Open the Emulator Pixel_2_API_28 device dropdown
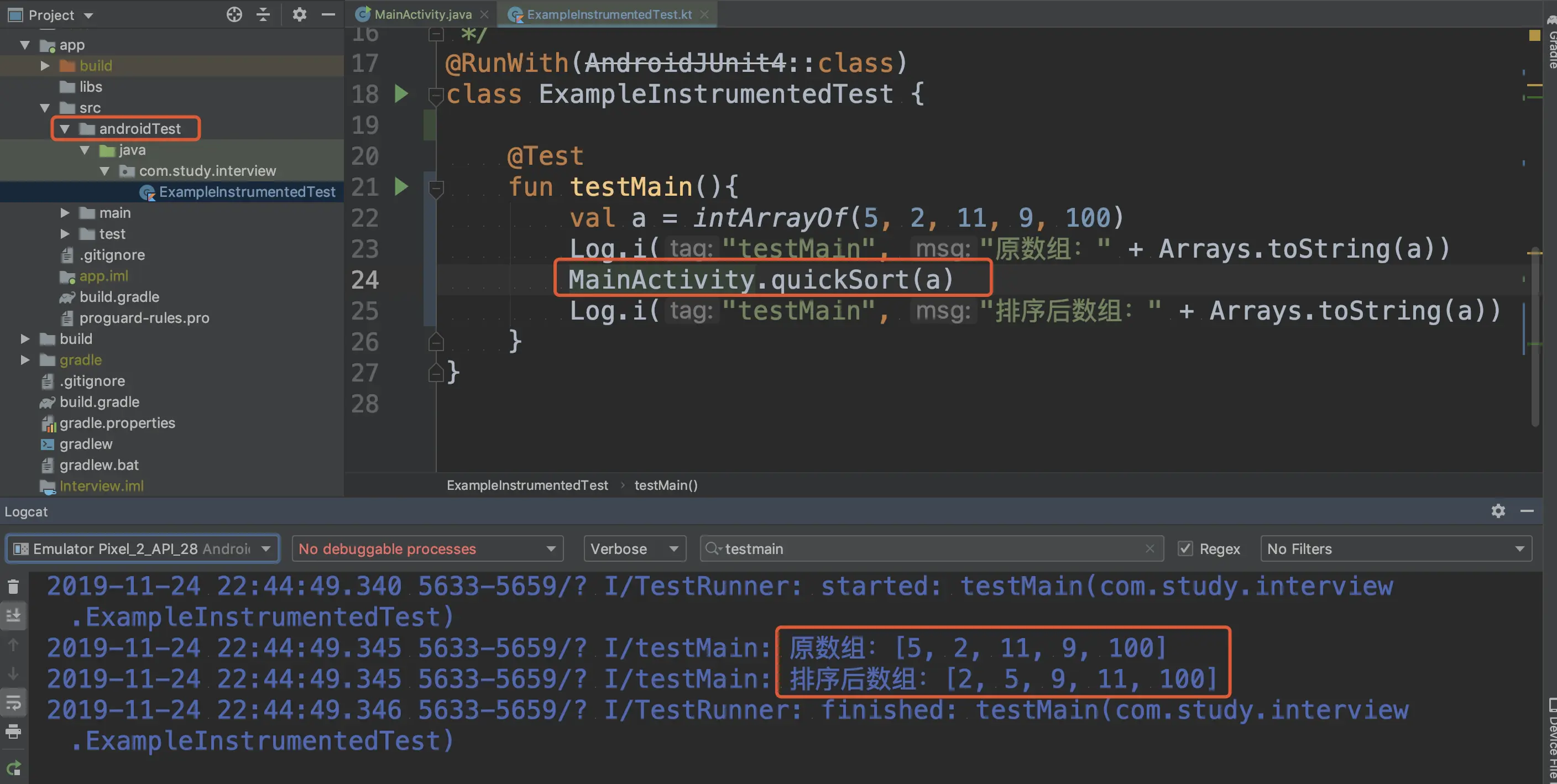 (143, 548)
